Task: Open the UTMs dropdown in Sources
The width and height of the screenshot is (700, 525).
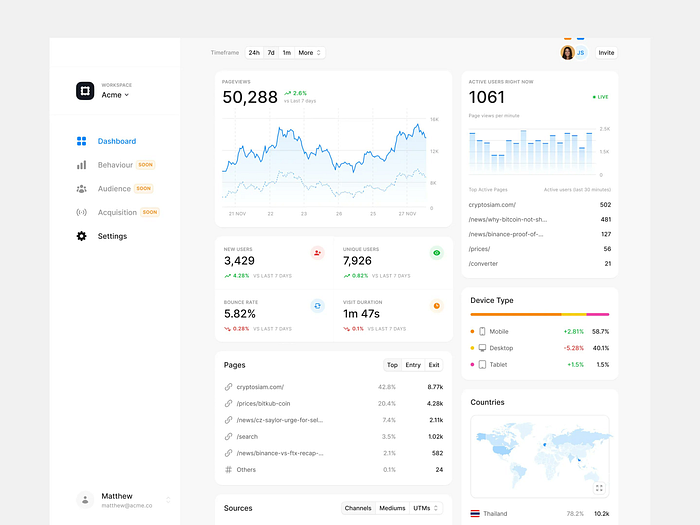Action: [x=425, y=508]
